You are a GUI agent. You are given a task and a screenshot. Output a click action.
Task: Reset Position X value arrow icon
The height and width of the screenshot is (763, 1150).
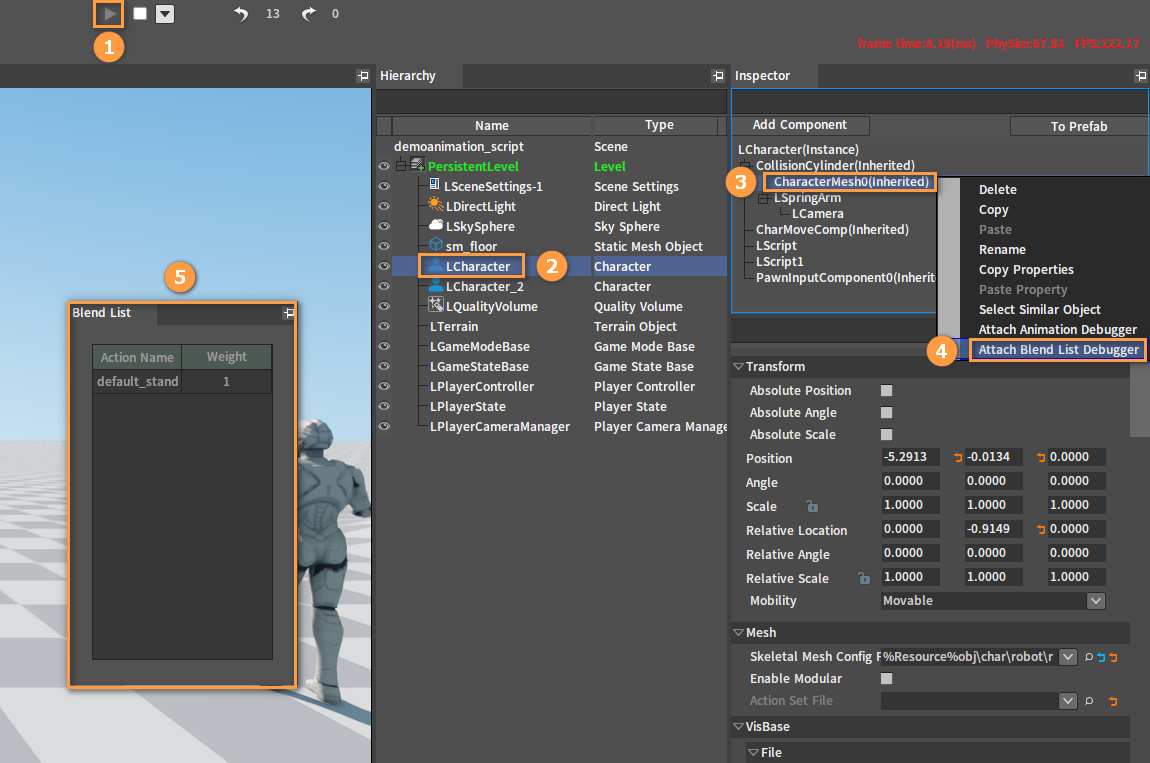pyautogui.click(x=957, y=458)
